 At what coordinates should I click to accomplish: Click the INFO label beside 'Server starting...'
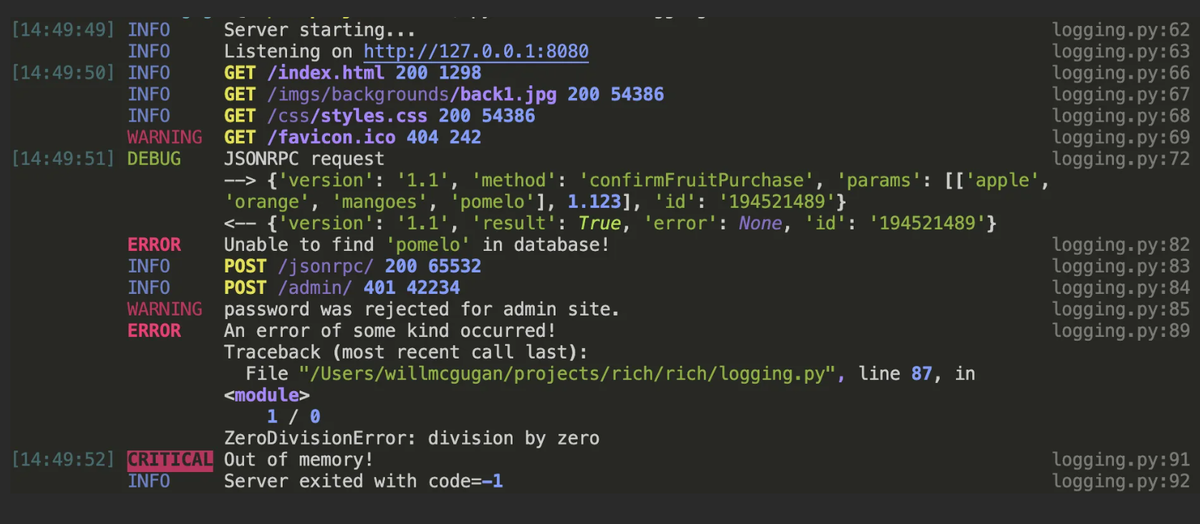(149, 30)
